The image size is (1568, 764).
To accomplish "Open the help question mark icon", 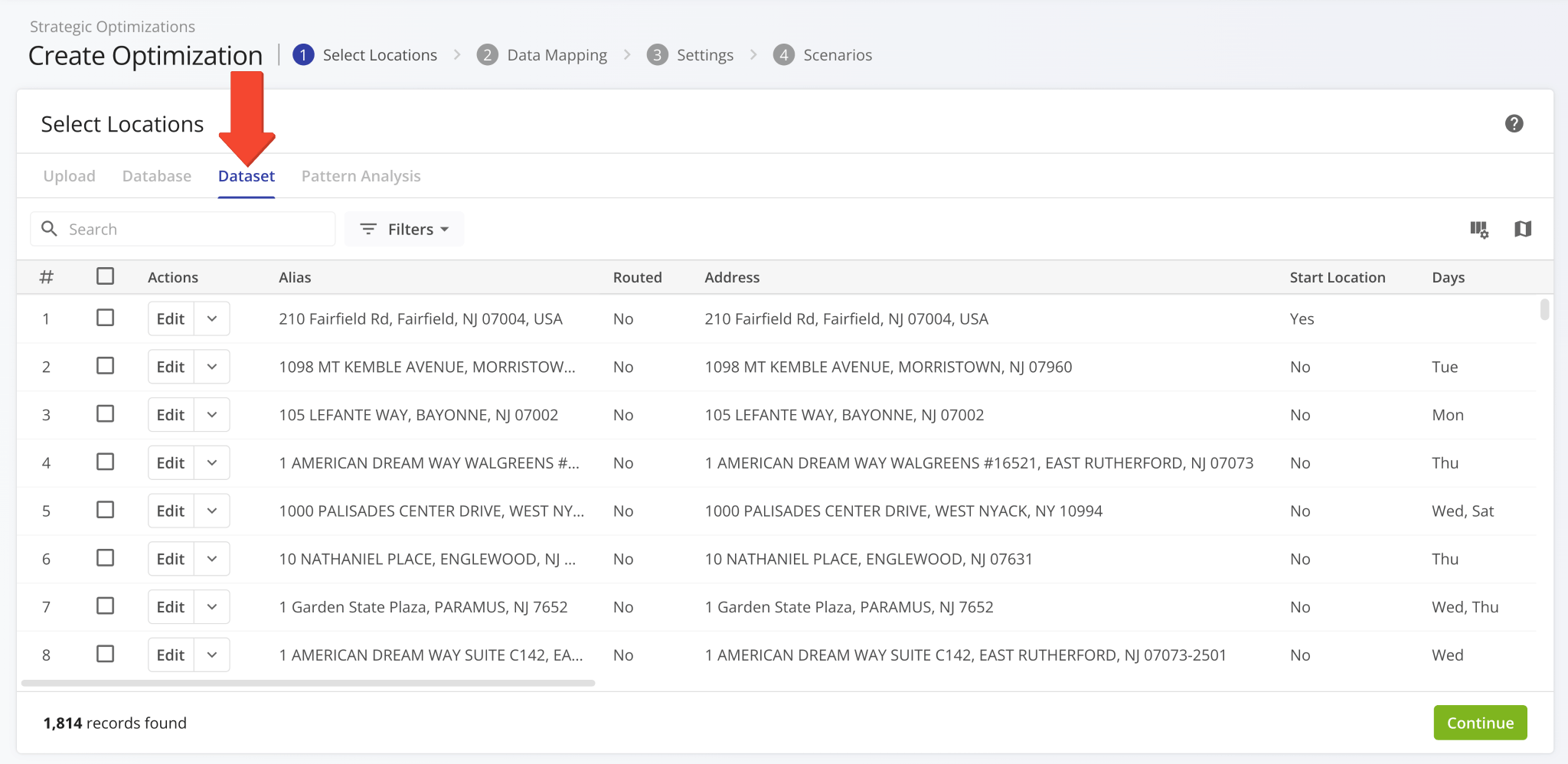I will 1514,123.
